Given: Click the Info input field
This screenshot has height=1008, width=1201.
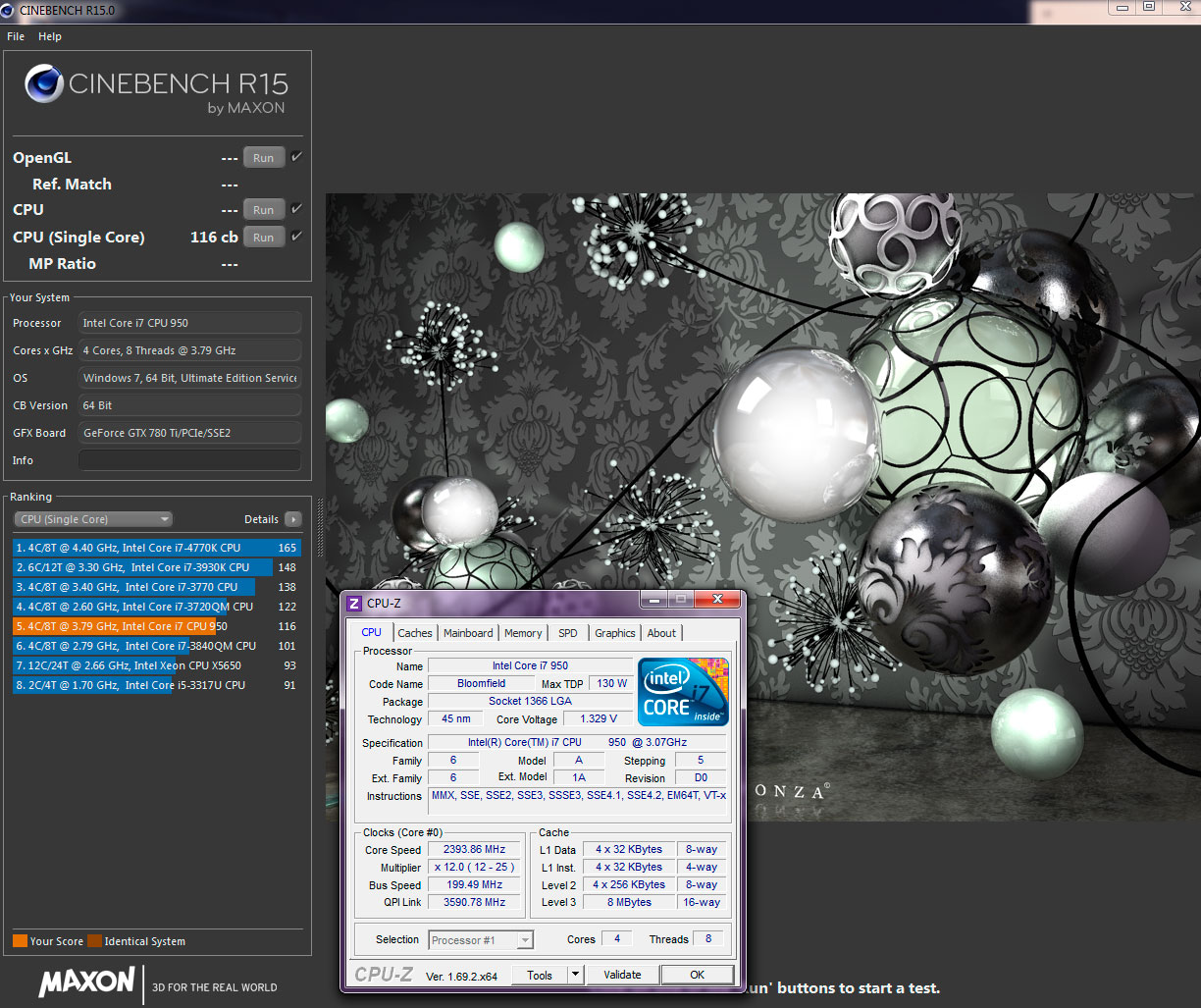Looking at the screenshot, I should click(x=189, y=460).
